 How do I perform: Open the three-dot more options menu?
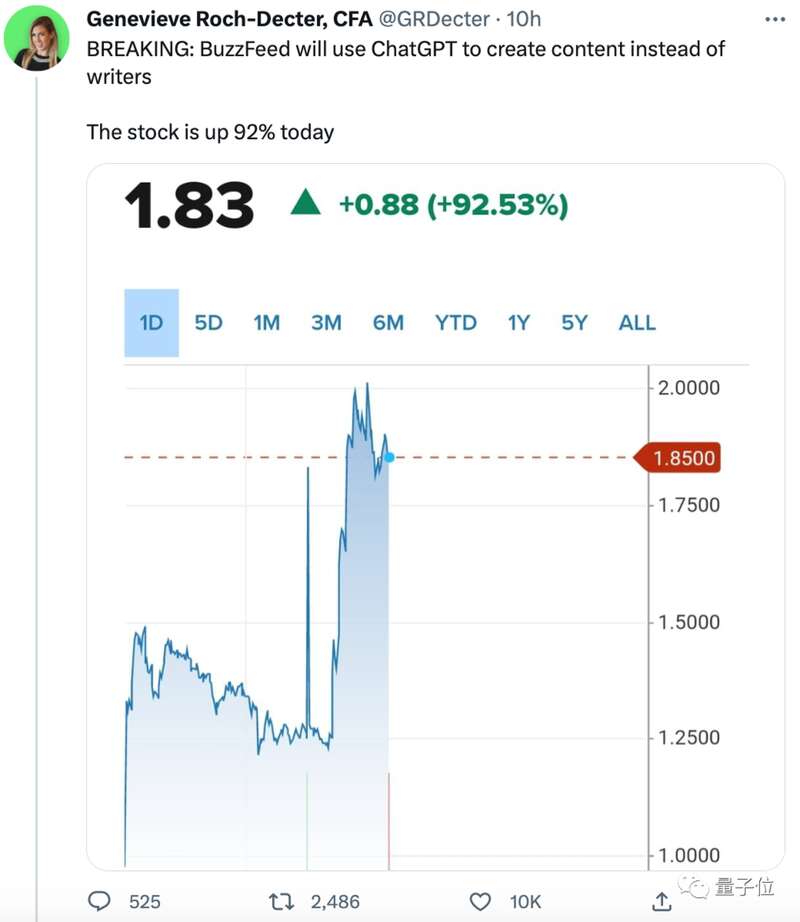(775, 19)
